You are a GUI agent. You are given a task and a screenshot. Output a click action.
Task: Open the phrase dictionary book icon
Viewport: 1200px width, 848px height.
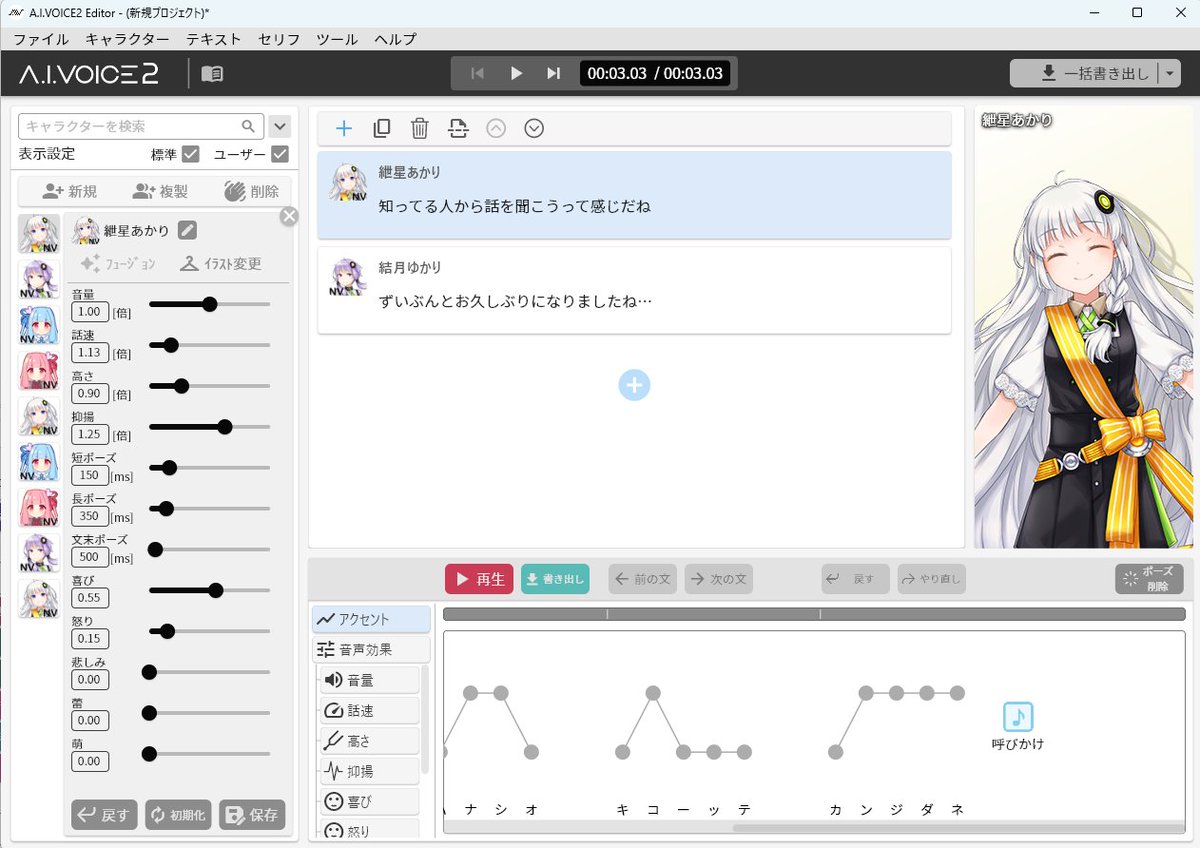210,72
